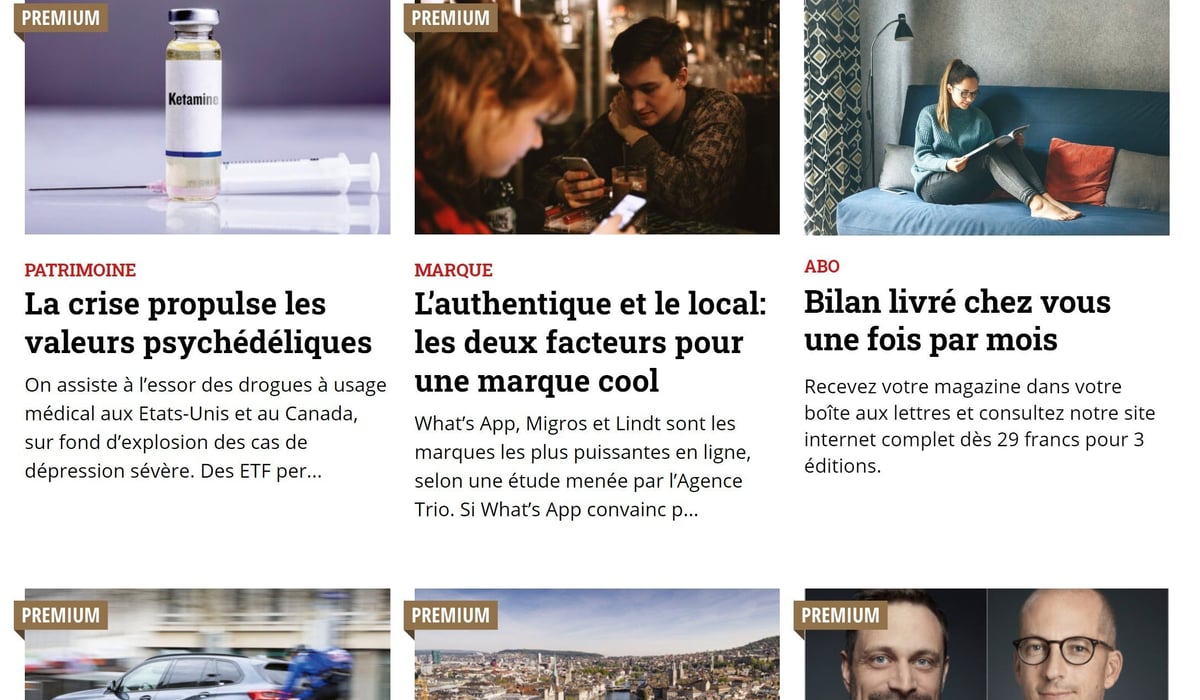Read the teaser about drogues à usage médical

[191, 427]
